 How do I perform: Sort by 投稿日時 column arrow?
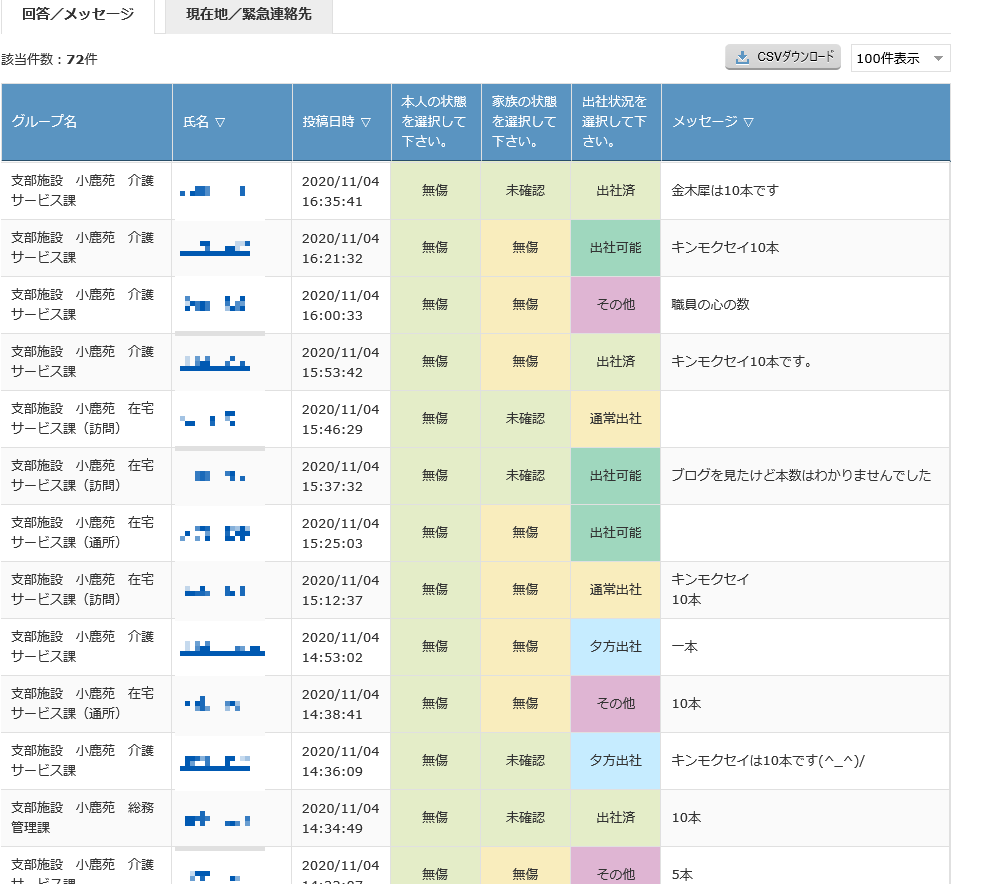click(x=366, y=122)
